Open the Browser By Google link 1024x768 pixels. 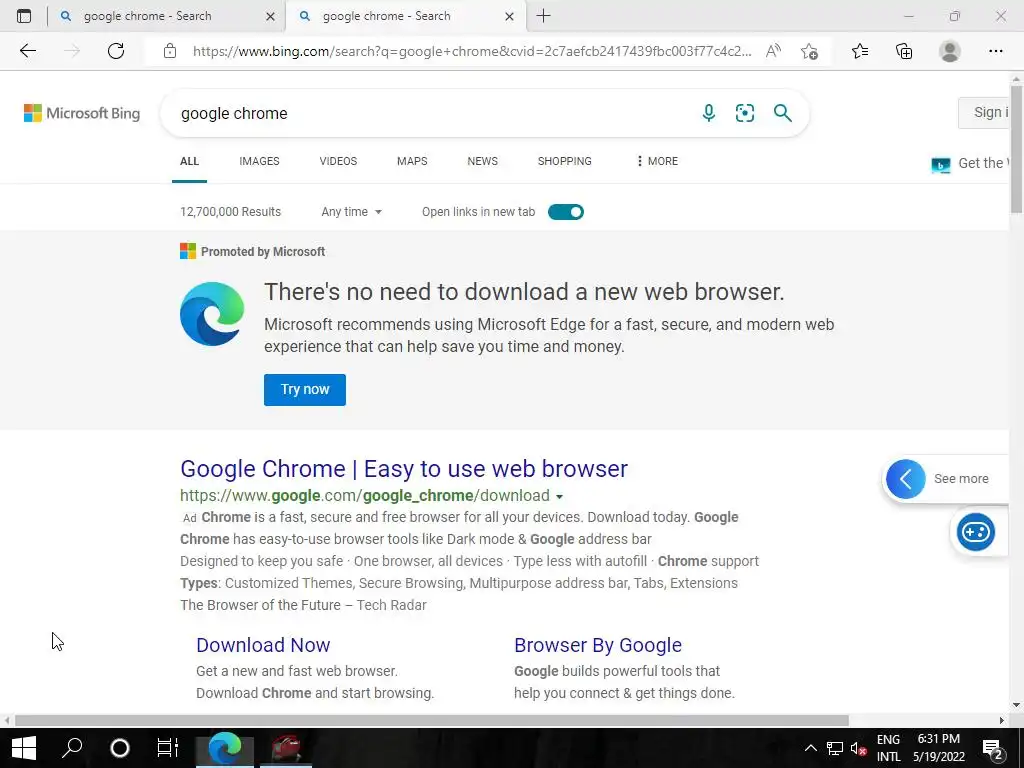tap(598, 645)
